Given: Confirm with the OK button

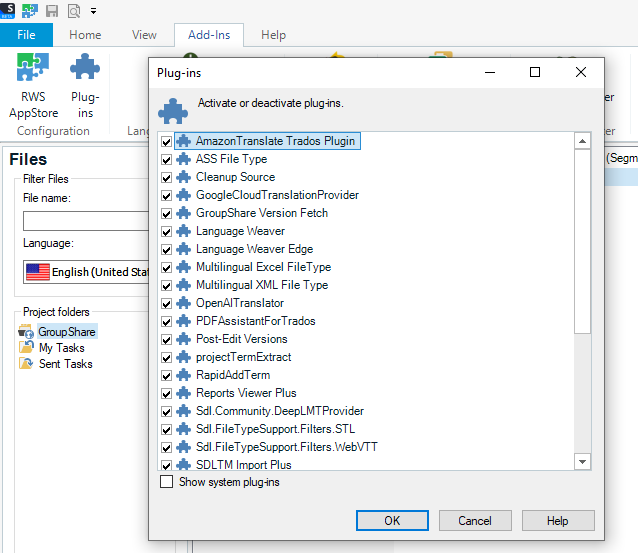Looking at the screenshot, I should coord(392,520).
